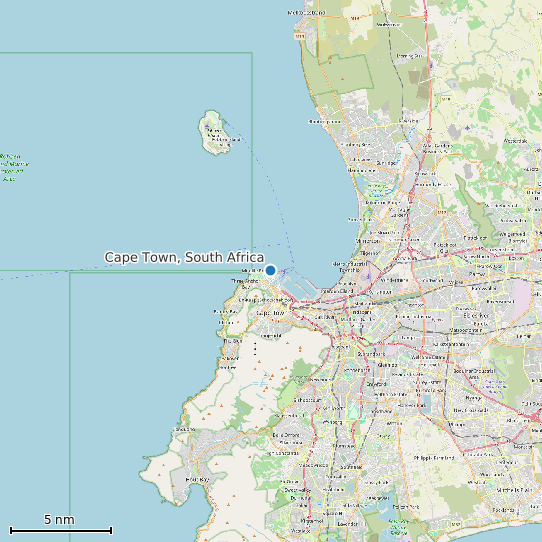Click the 'Pelican Park' place label
Image resolution: width=542 pixels, height=542 pixels.
(x=406, y=507)
